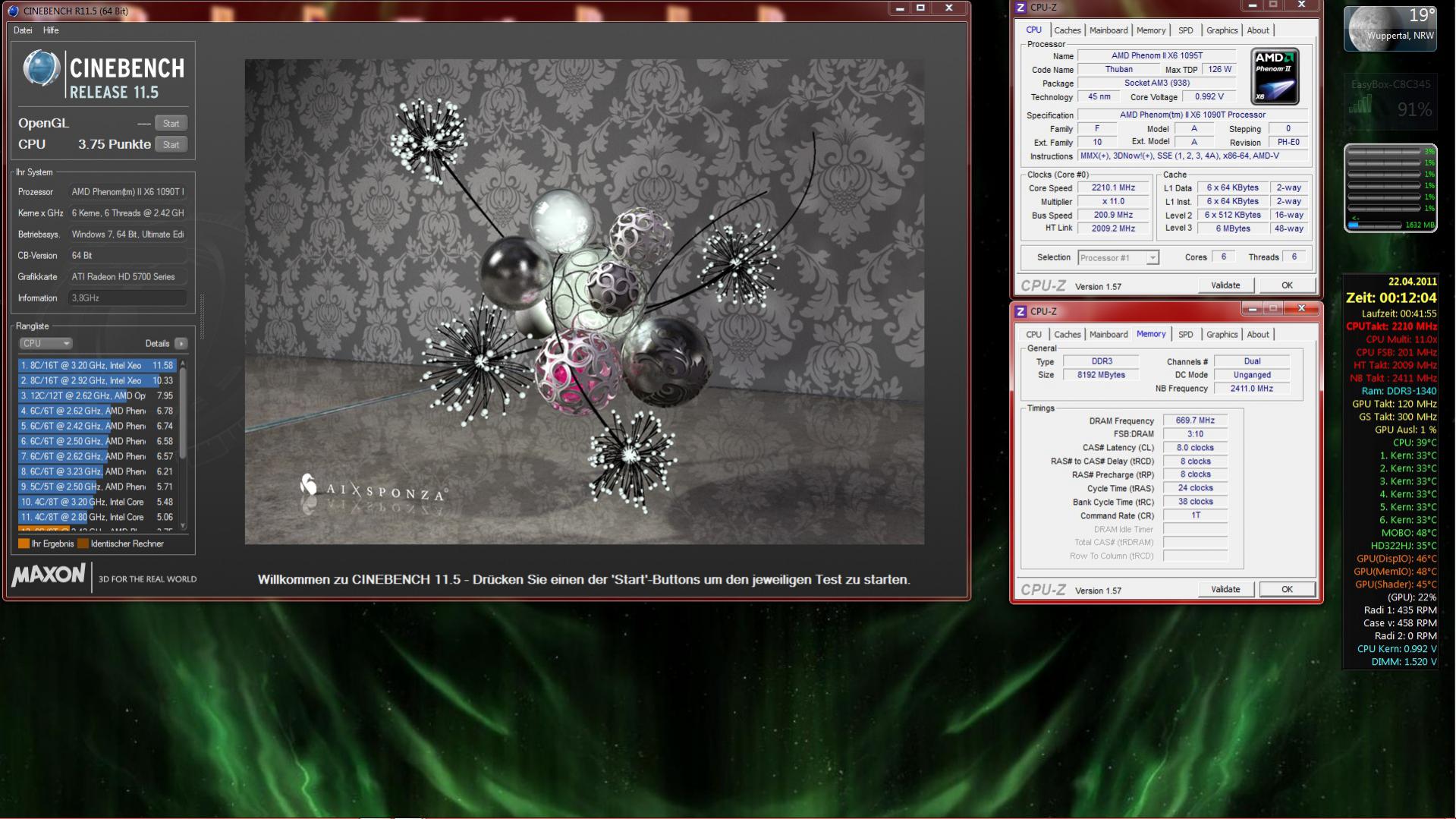The width and height of the screenshot is (1456, 819).
Task: Click OK in the processor CPU-Z window
Action: 1287,285
